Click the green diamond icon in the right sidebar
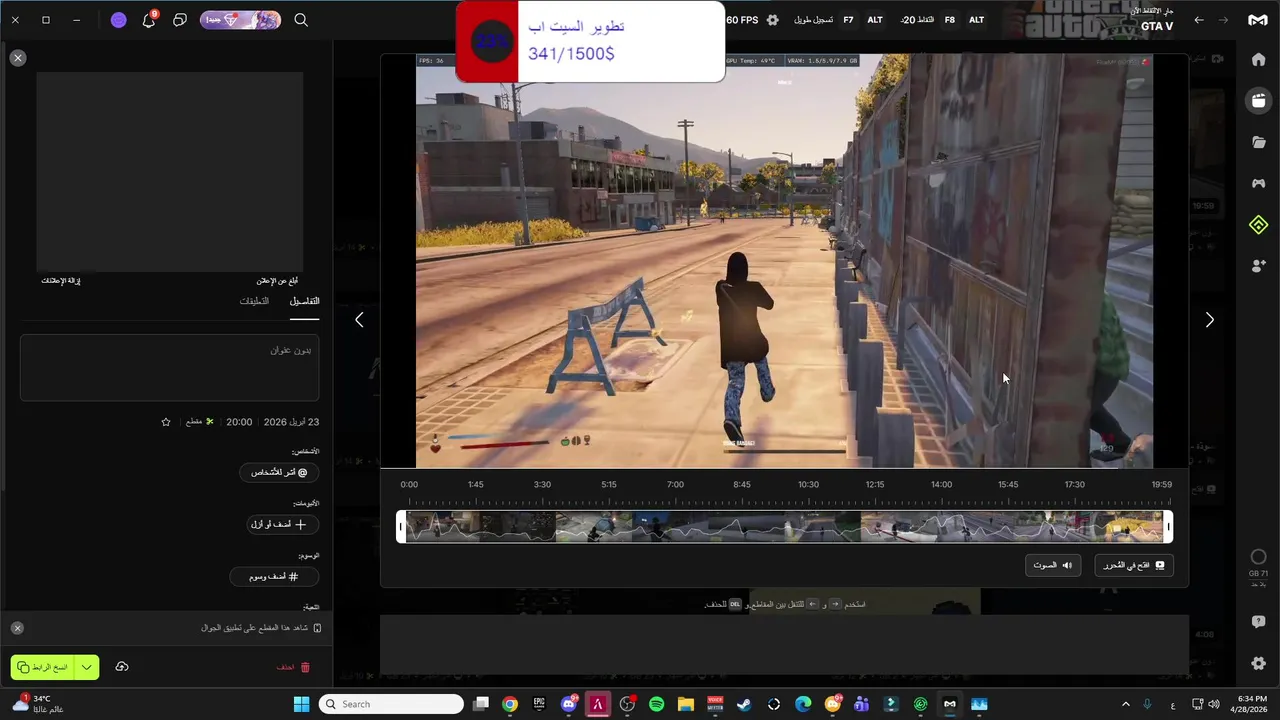This screenshot has width=1280, height=720. [1258, 225]
